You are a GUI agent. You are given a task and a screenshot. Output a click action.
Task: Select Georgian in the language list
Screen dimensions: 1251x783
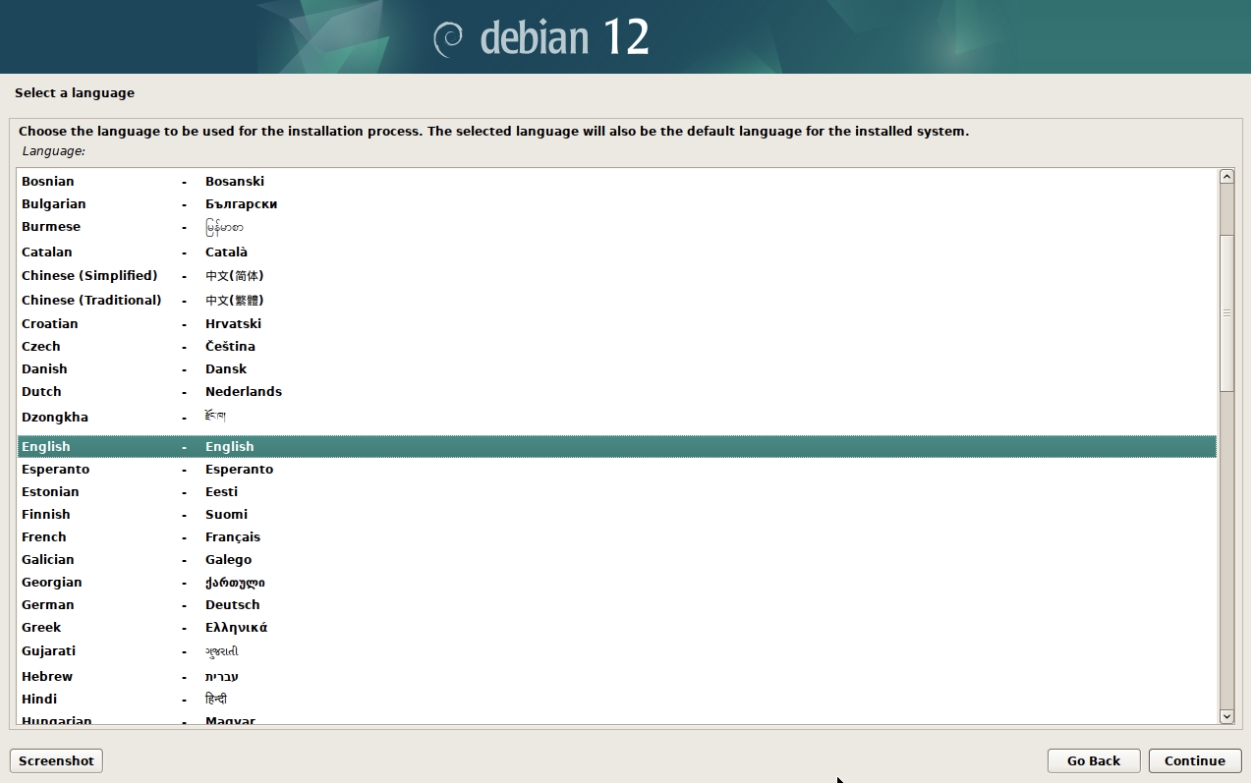[x=617, y=582]
